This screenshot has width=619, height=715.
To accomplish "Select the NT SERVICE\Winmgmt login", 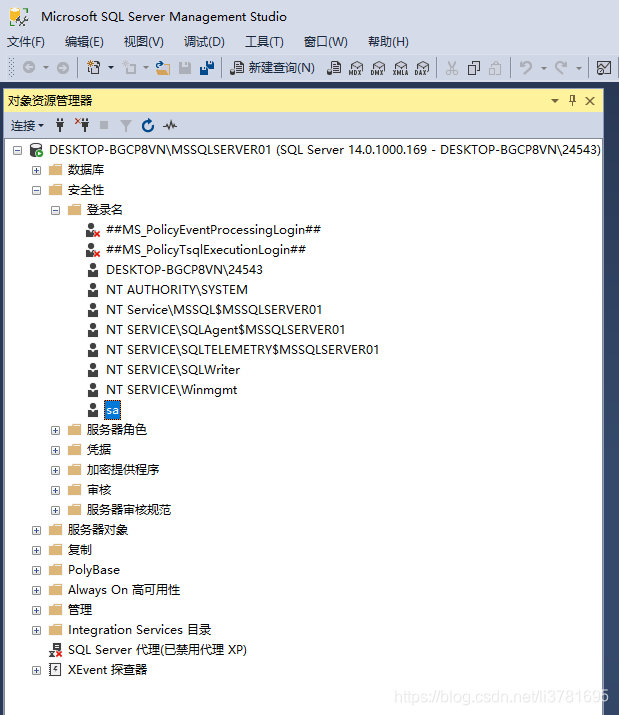I will point(172,390).
